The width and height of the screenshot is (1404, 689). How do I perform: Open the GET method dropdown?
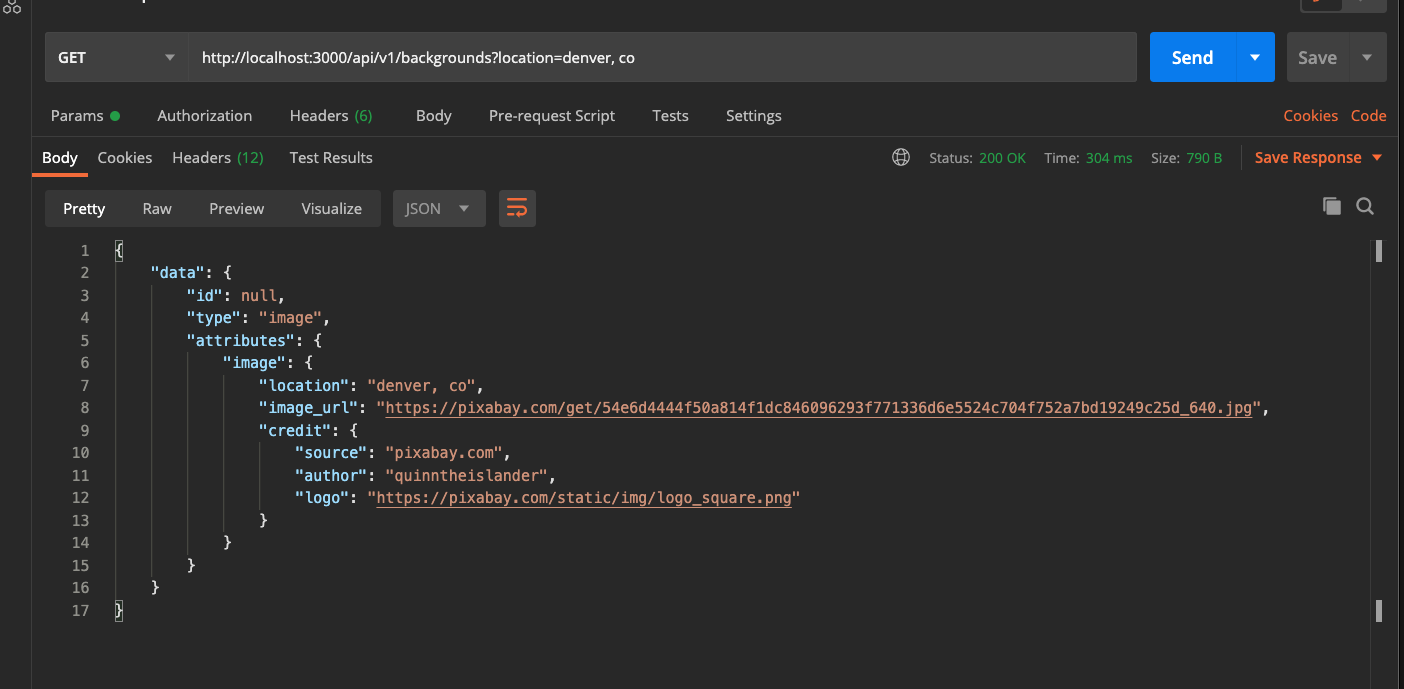[x=116, y=57]
